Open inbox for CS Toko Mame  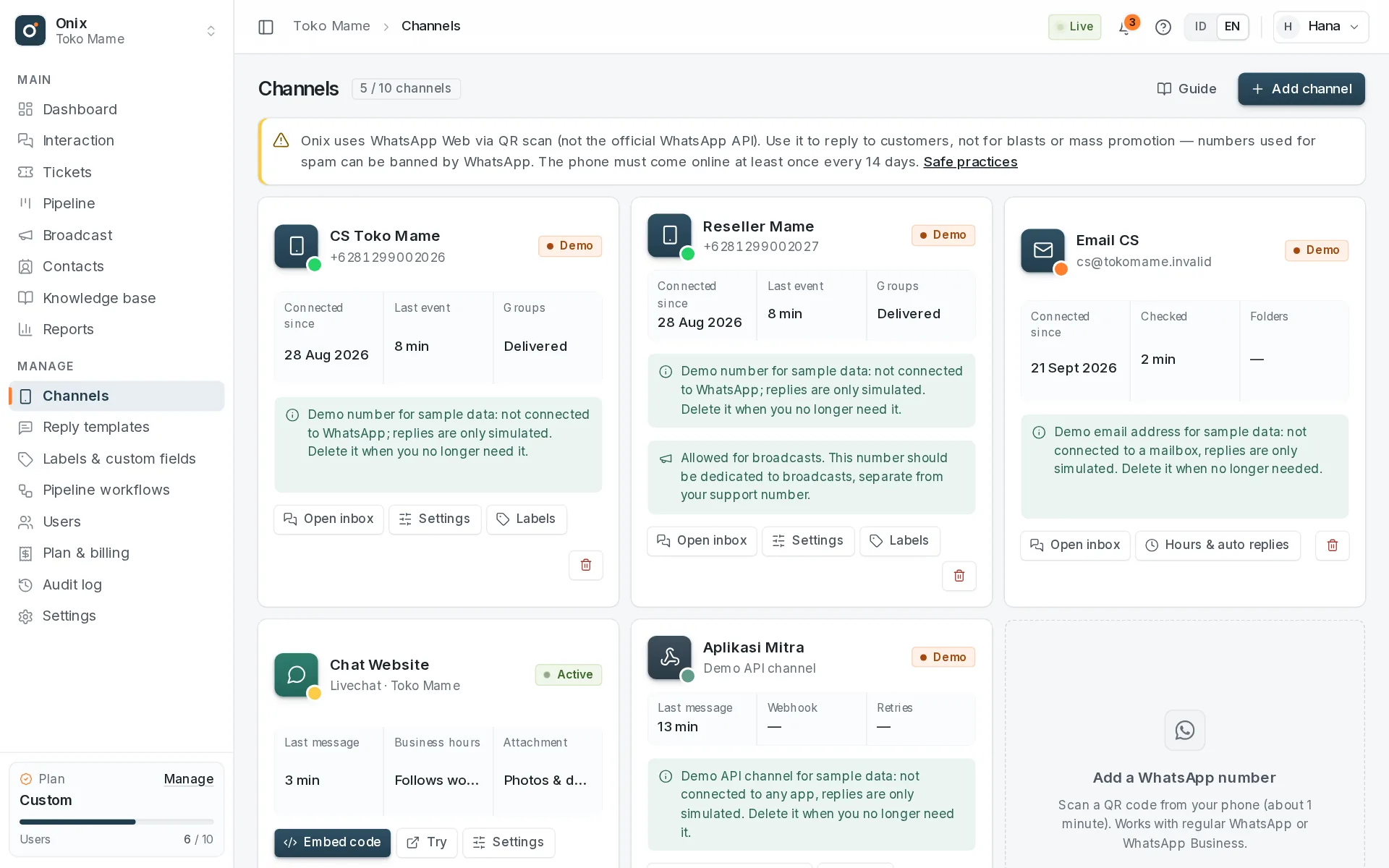(328, 519)
